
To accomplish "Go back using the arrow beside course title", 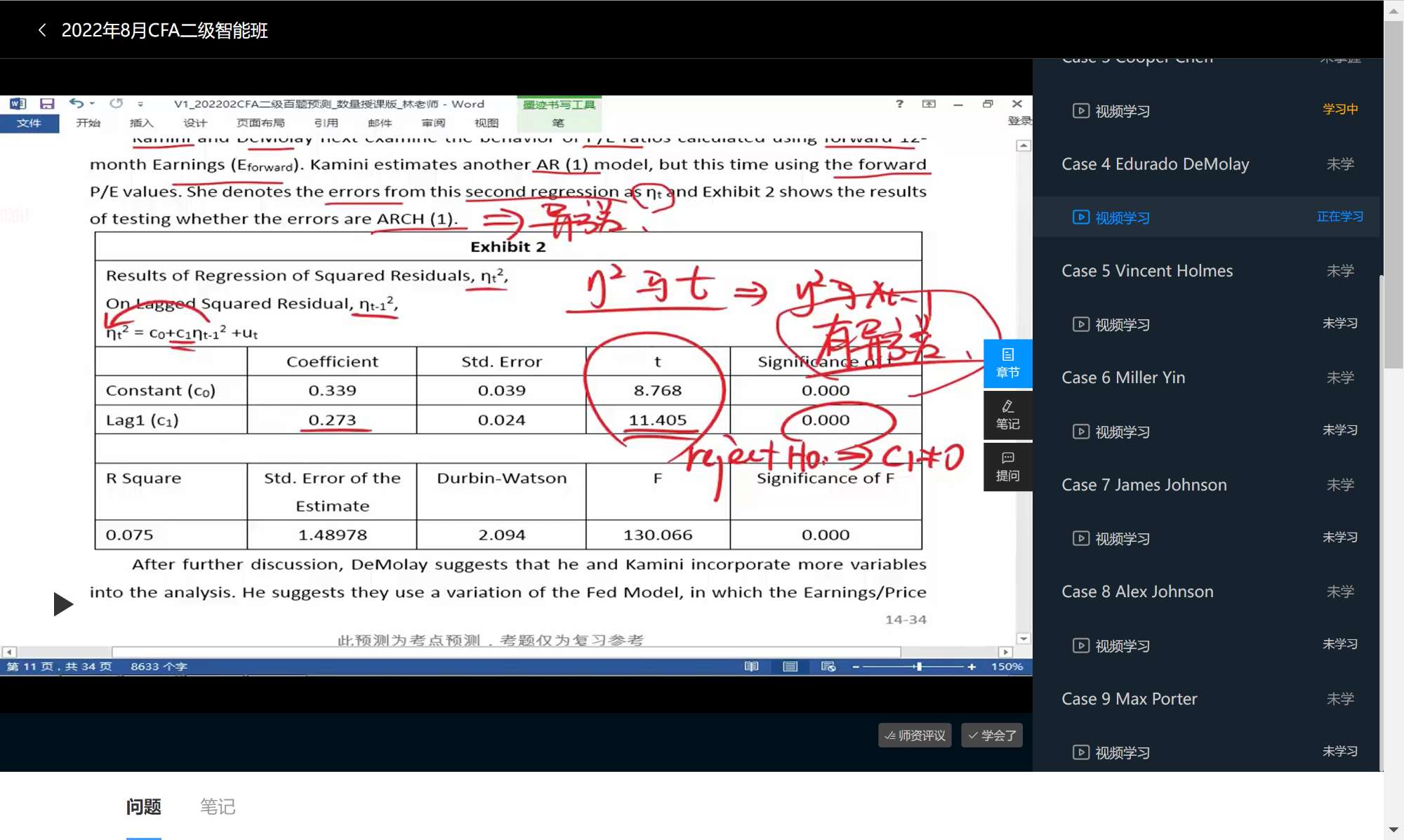I will pos(42,30).
